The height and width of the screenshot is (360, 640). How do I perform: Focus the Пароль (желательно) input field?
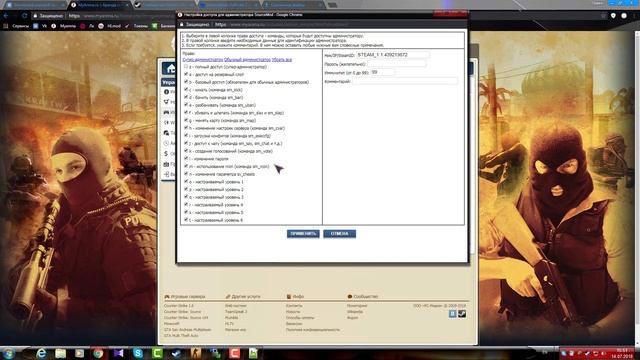(x=396, y=64)
